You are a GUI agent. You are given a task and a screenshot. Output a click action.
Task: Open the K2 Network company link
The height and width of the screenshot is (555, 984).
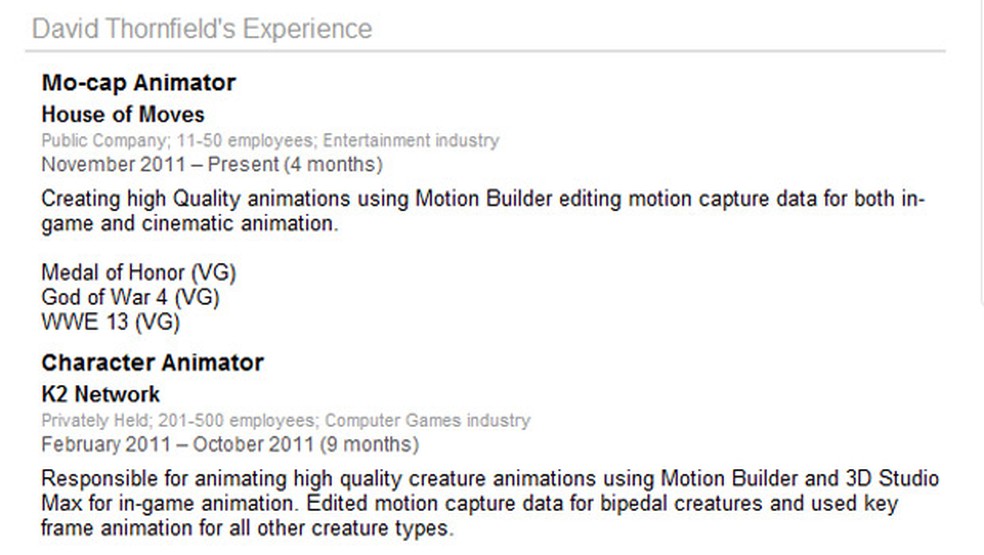pos(100,393)
